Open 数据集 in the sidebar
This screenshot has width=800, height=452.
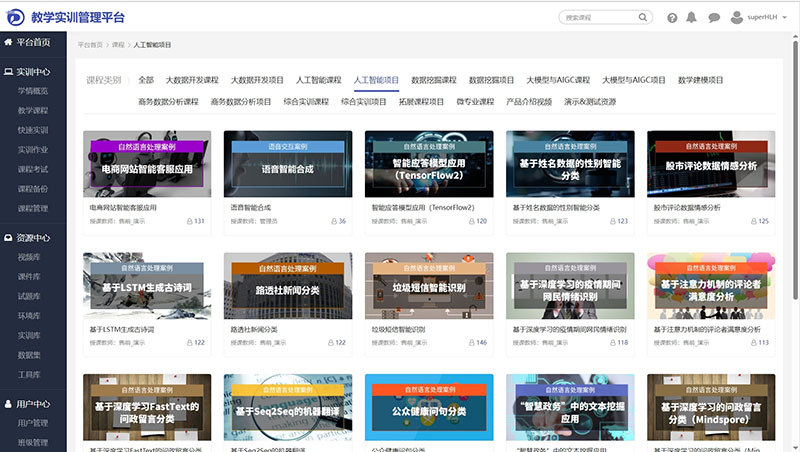29,355
